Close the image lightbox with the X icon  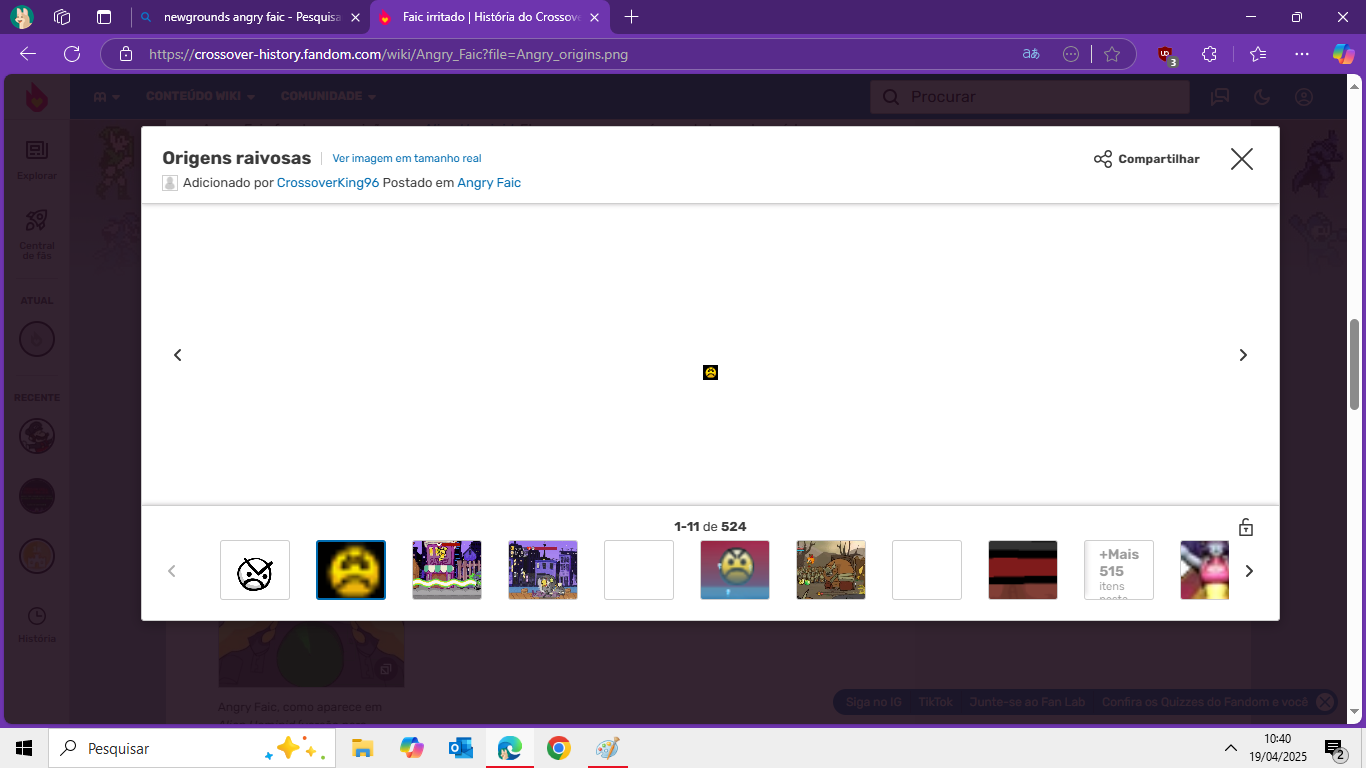pos(1241,159)
